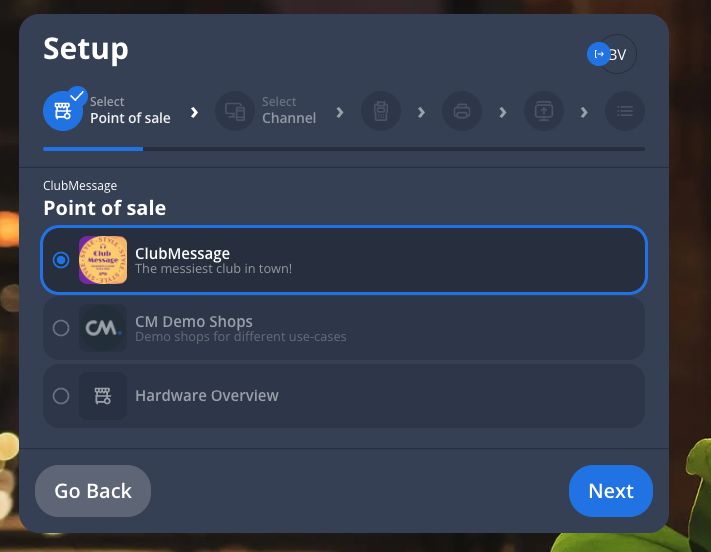Click the Go Back button
Image resolution: width=711 pixels, height=552 pixels.
point(93,491)
